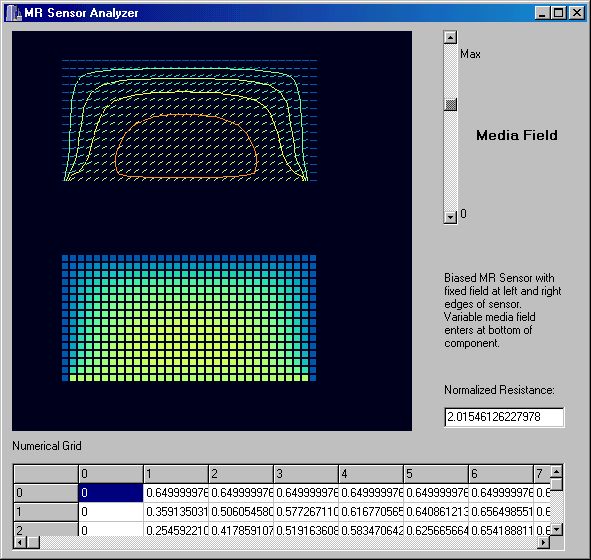Select cell with value 0.519163608
The width and height of the screenshot is (591, 560).
[x=306, y=531]
